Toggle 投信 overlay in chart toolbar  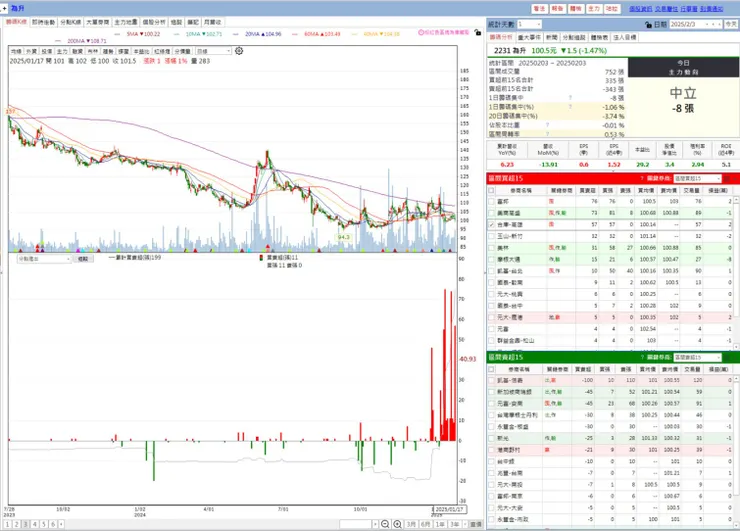coord(47,51)
